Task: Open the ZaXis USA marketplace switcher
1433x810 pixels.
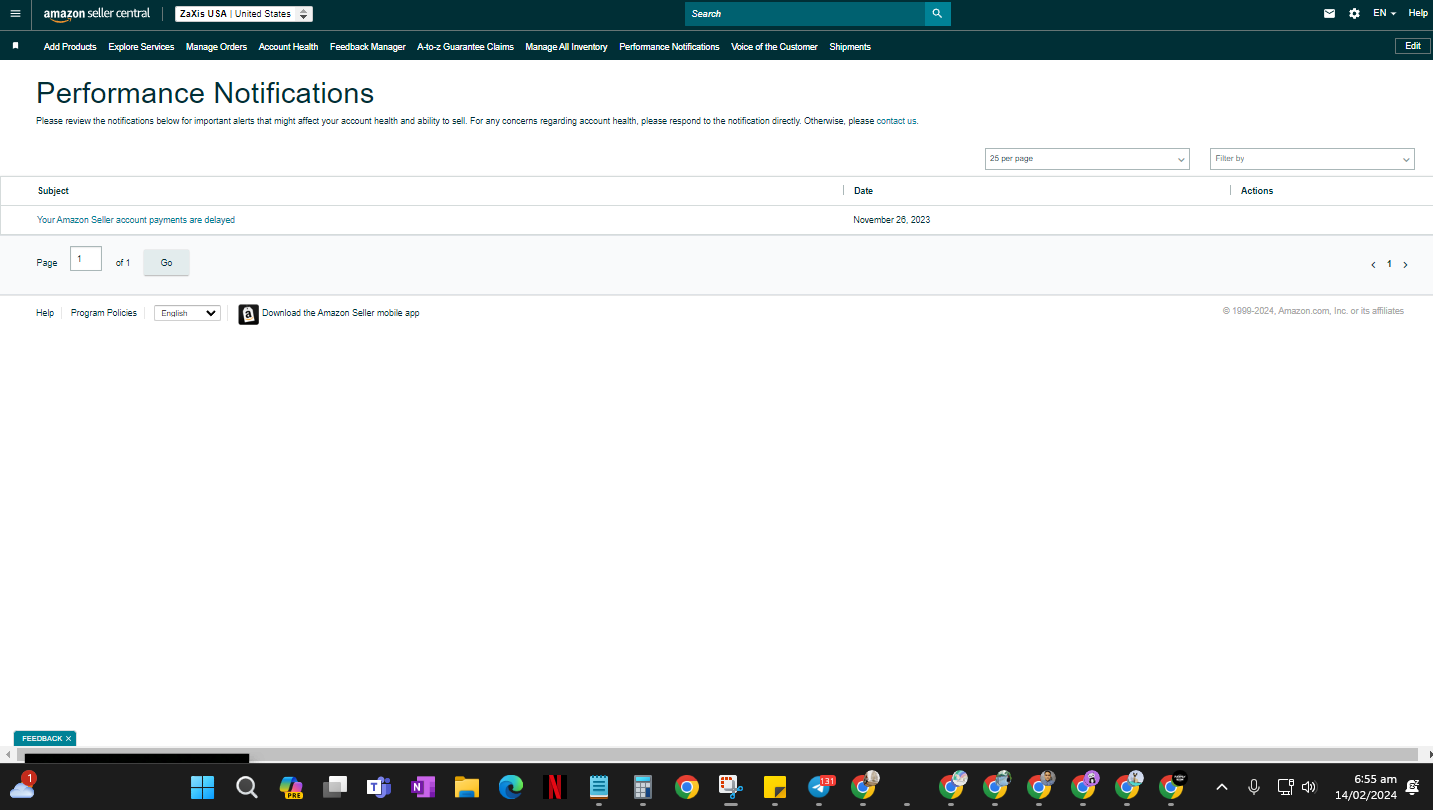Action: coord(244,14)
